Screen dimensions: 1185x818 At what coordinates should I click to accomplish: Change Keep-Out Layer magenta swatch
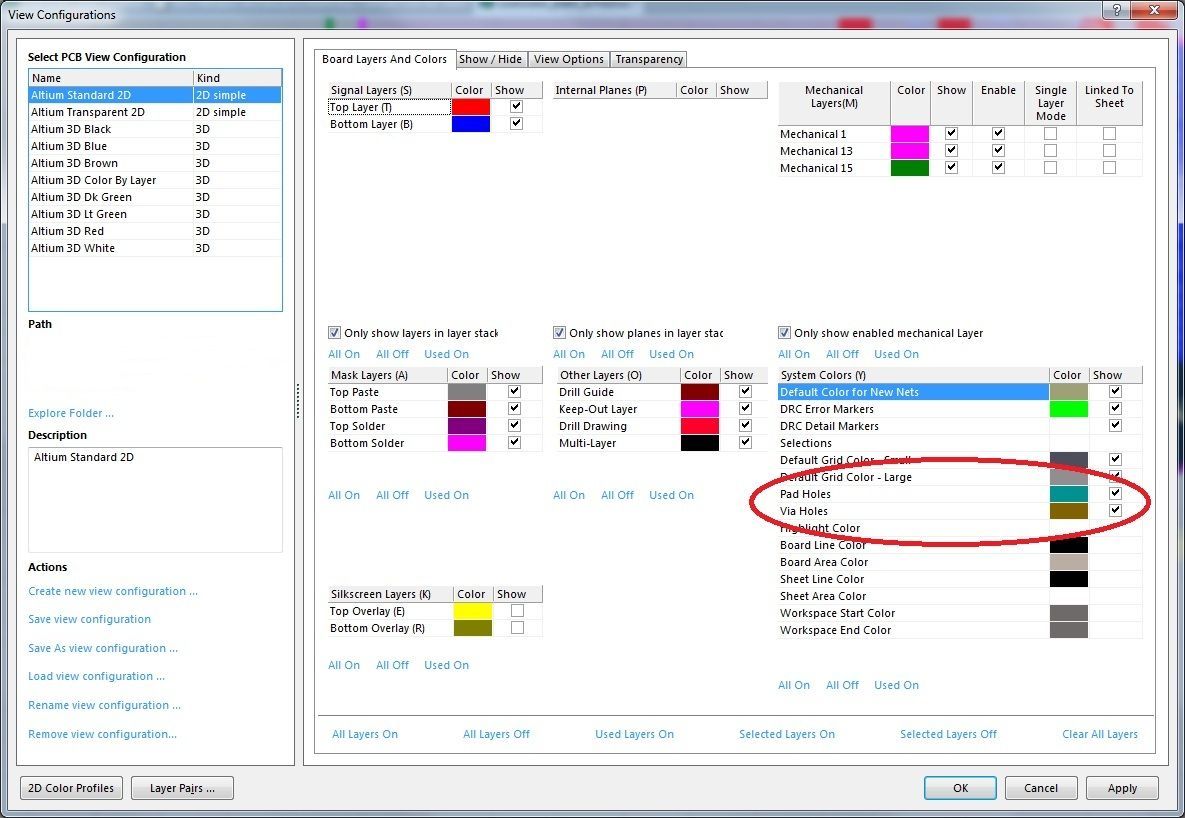(x=700, y=409)
